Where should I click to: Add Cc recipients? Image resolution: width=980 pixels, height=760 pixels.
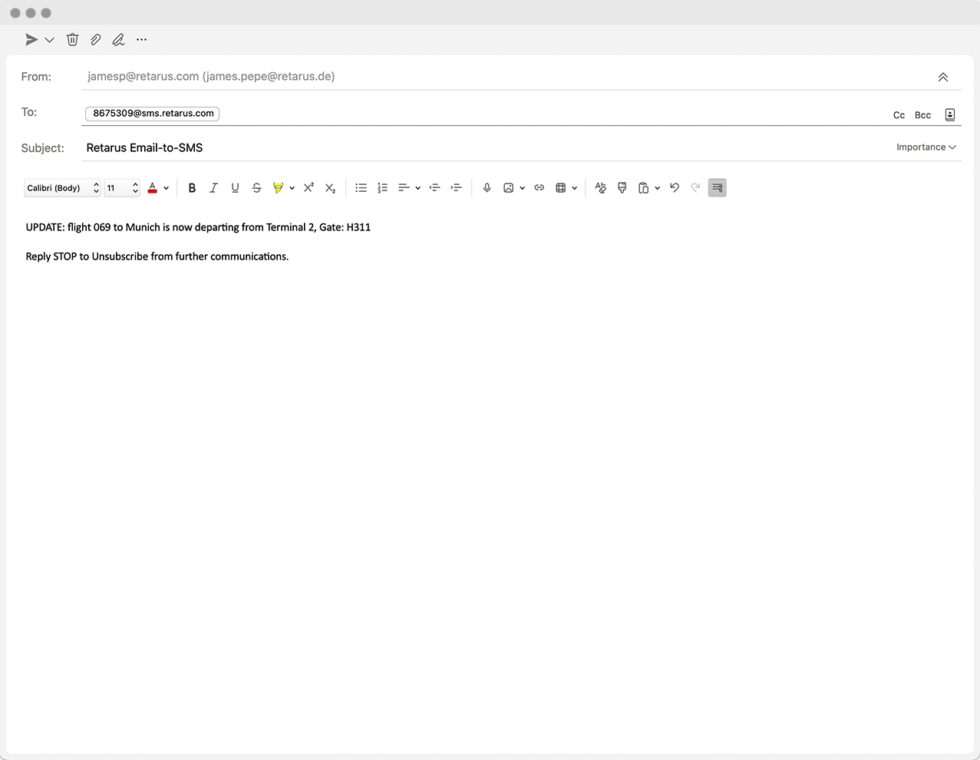tap(898, 114)
